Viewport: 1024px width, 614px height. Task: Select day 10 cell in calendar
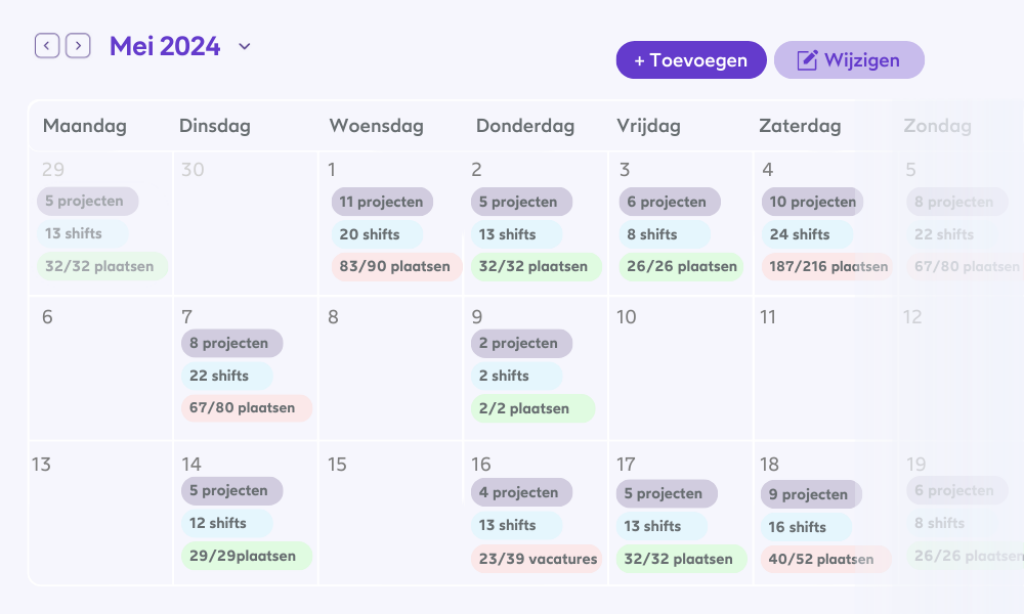tap(680, 370)
